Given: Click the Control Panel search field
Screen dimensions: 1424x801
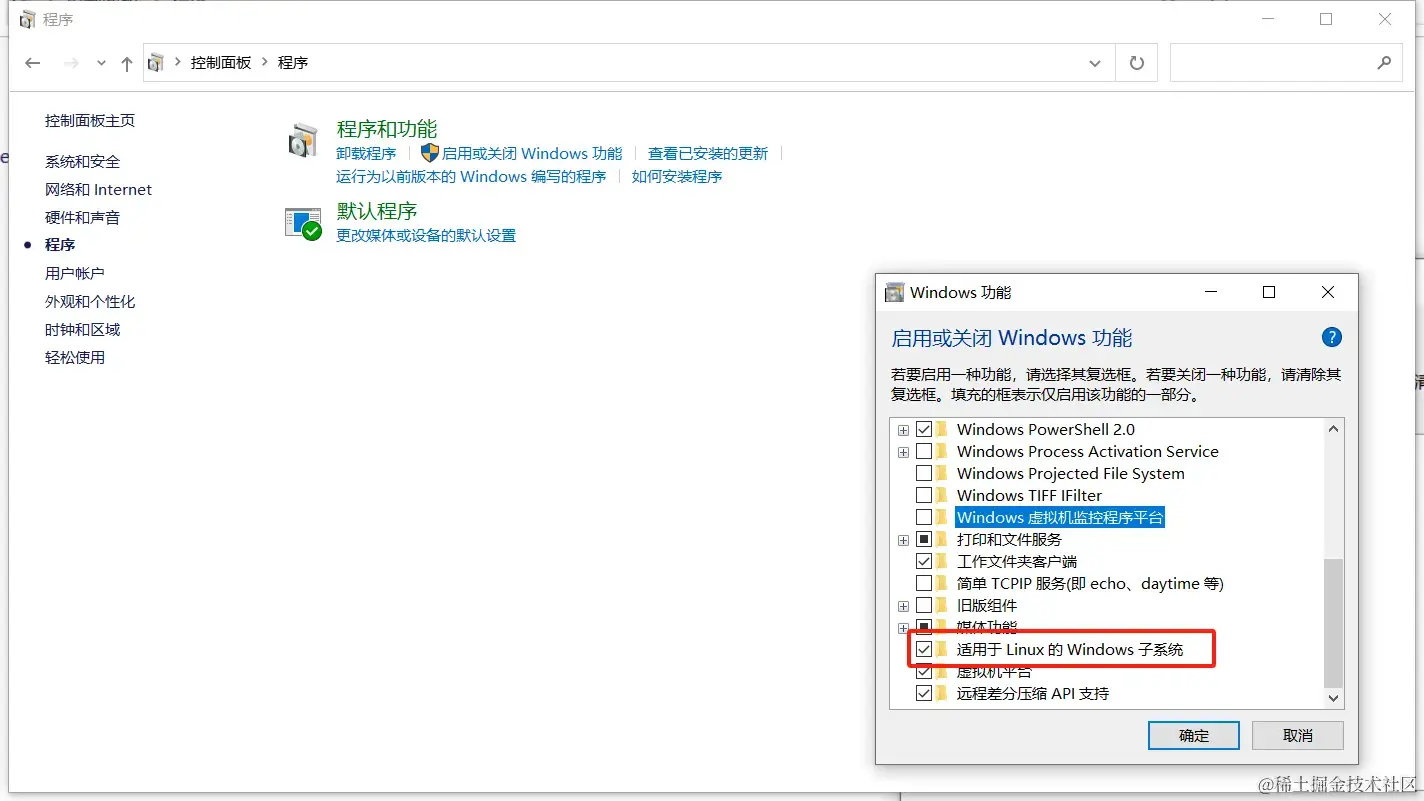Looking at the screenshot, I should click(x=1284, y=63).
